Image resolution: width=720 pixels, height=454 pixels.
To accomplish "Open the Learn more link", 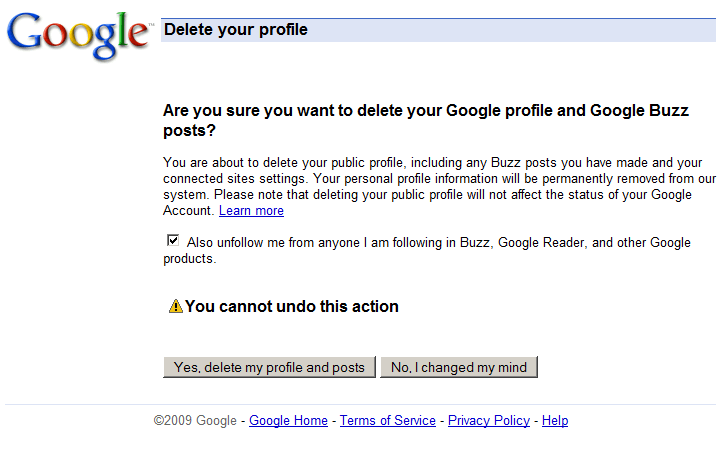I will [x=251, y=211].
